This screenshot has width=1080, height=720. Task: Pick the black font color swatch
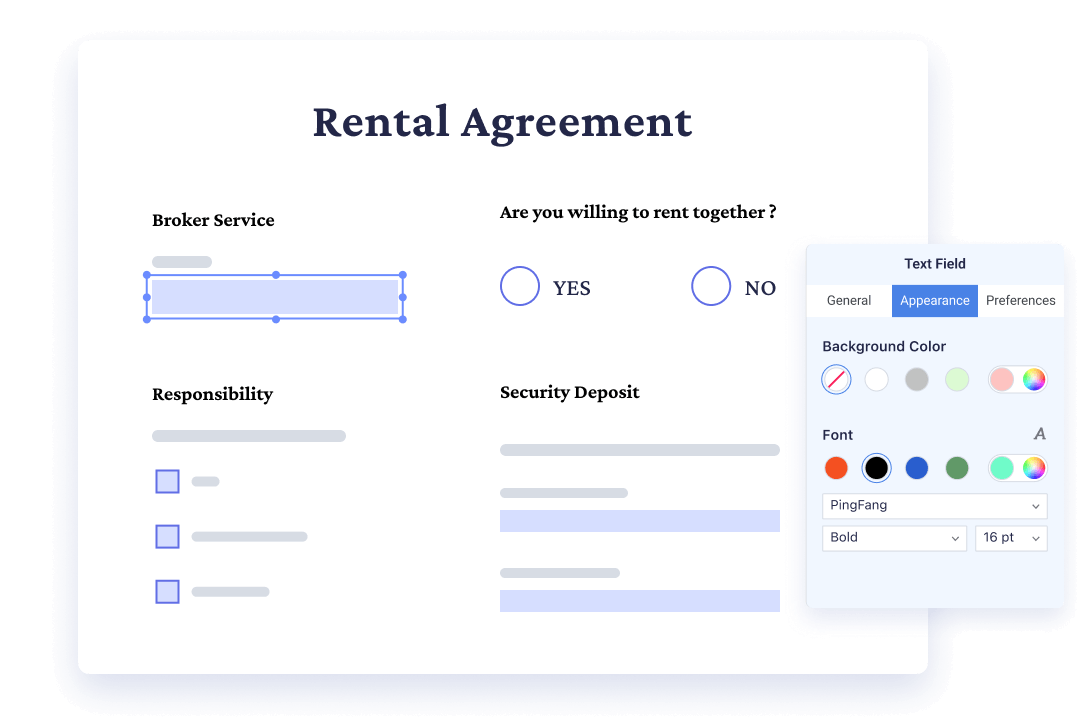876,469
